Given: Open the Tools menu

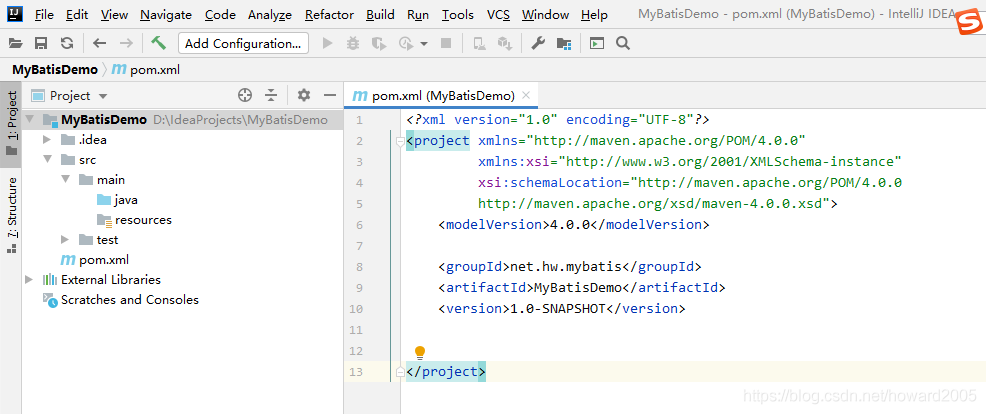Looking at the screenshot, I should click(458, 14).
